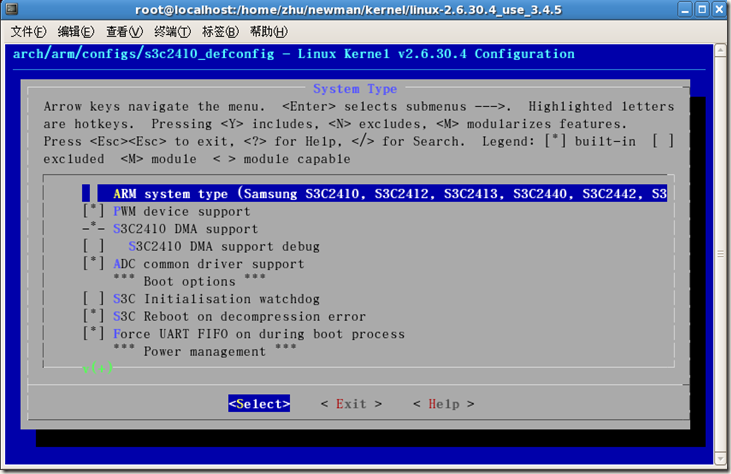Image resolution: width=731 pixels, height=474 pixels.
Task: Click the "System Type" dialog title
Action: 355,89
